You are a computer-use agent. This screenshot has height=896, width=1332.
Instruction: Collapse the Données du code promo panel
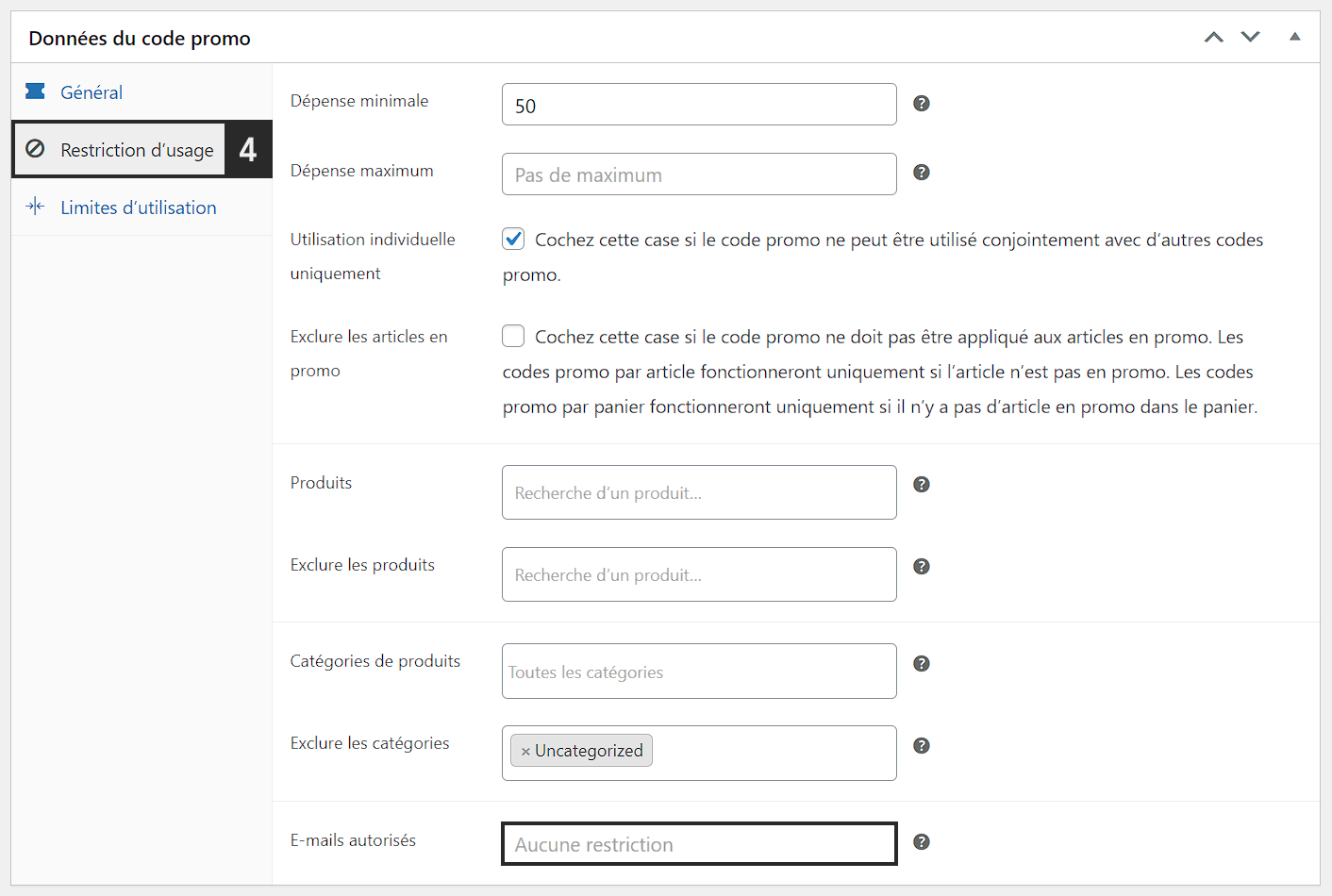(x=1295, y=37)
